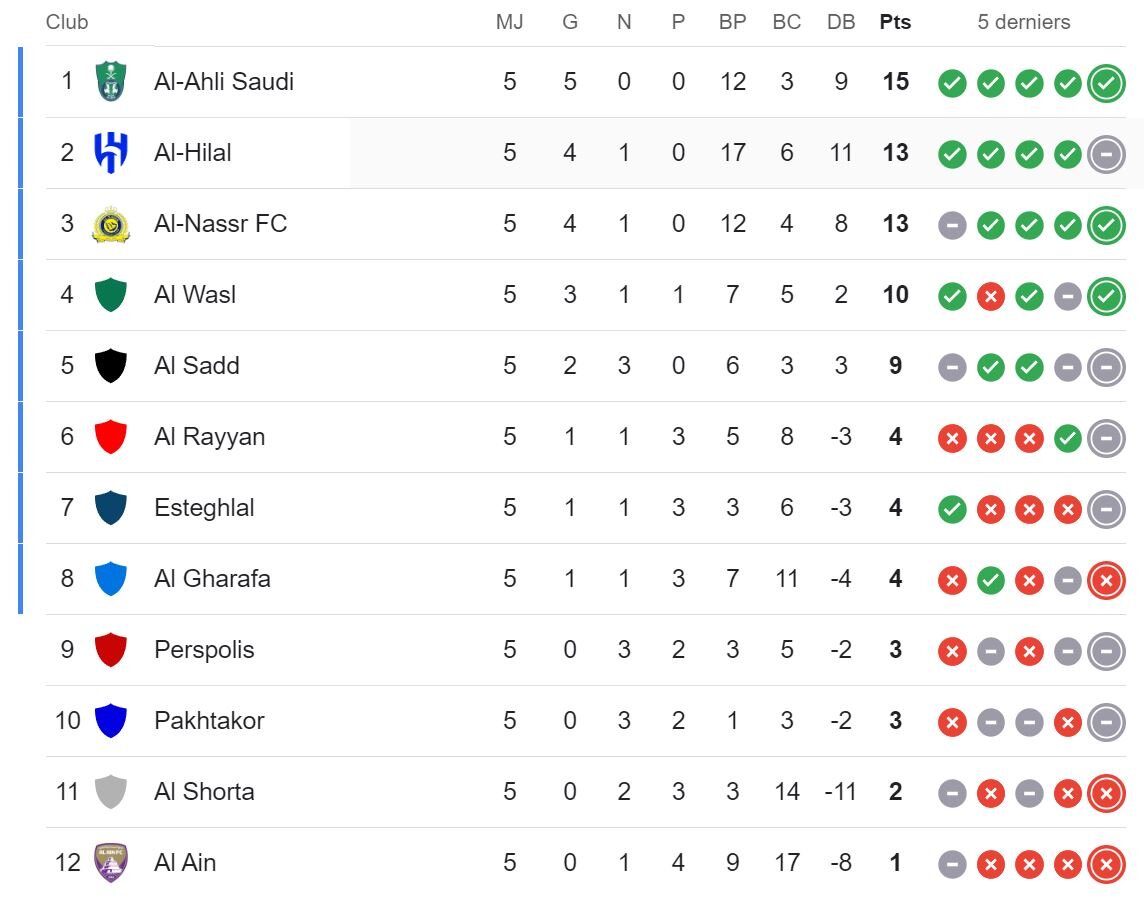Screen dimensions: 1144x905
Task: Open the Perspolis team name link
Action: pyautogui.click(x=204, y=650)
